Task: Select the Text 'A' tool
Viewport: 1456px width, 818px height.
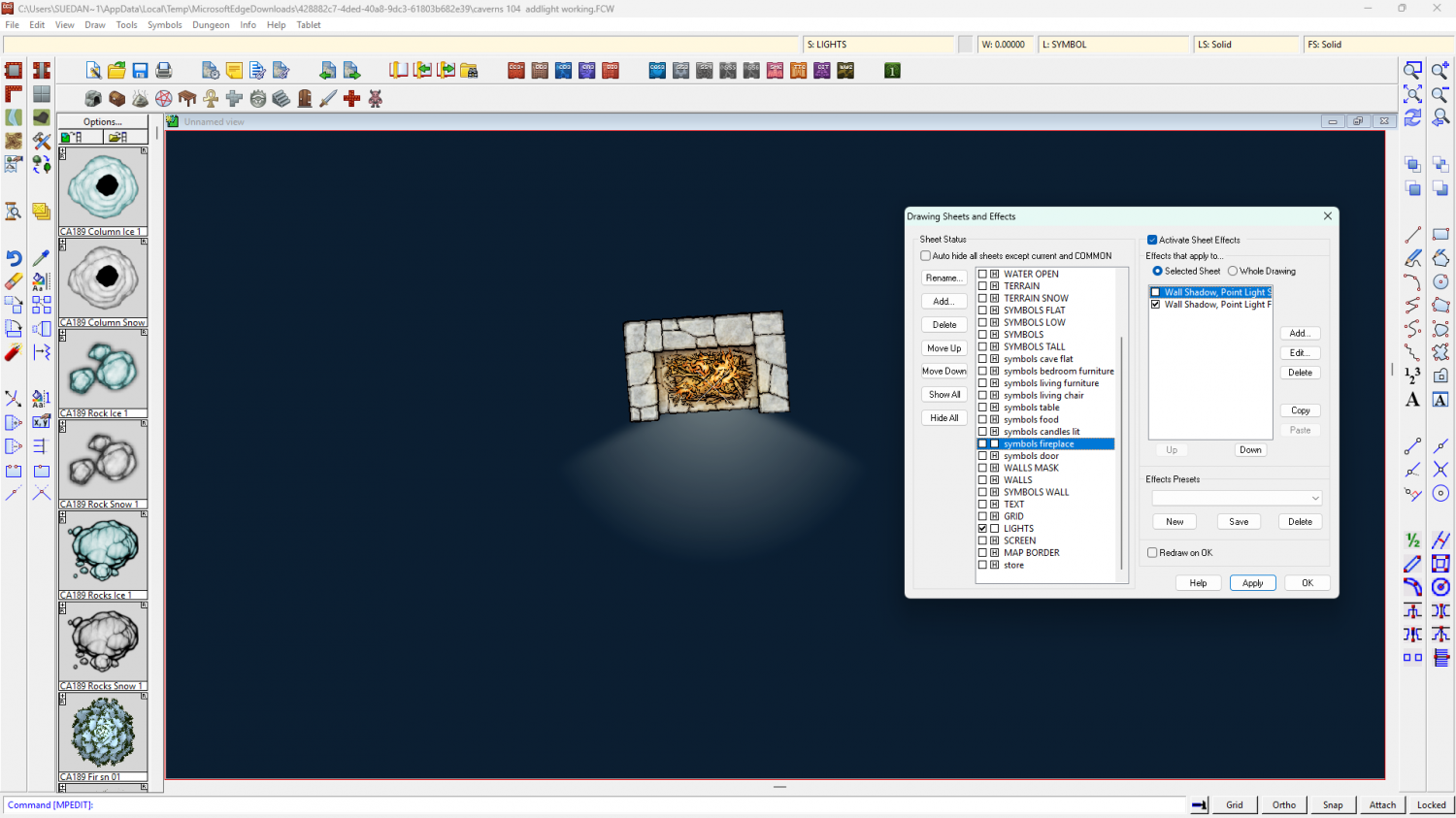Action: (1412, 400)
